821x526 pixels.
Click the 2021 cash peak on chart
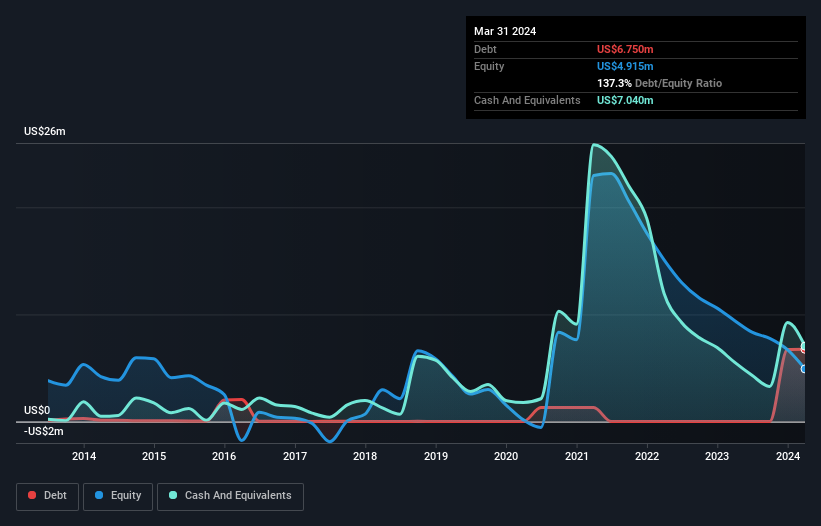coord(594,145)
